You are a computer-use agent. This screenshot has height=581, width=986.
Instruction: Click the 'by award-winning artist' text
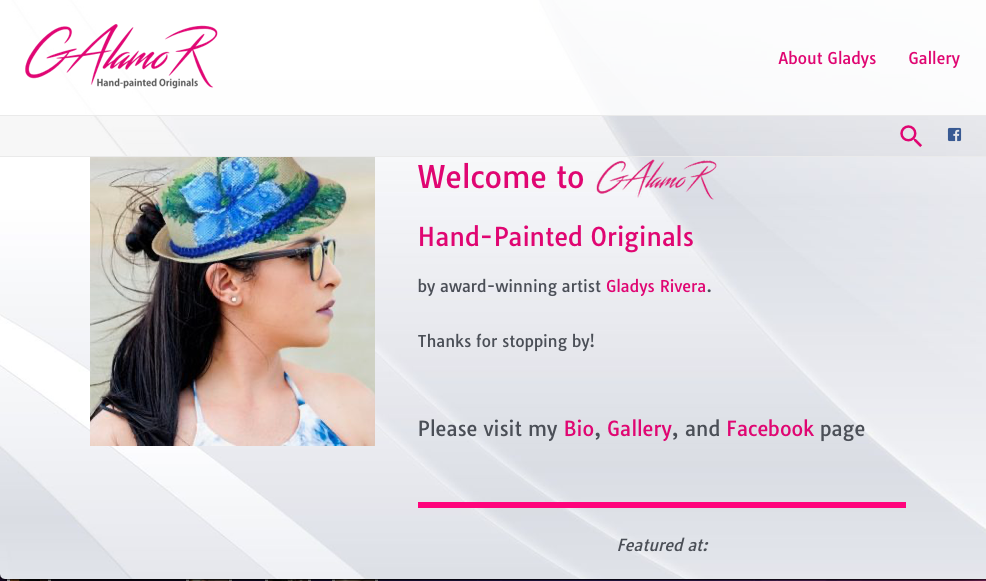click(x=509, y=287)
